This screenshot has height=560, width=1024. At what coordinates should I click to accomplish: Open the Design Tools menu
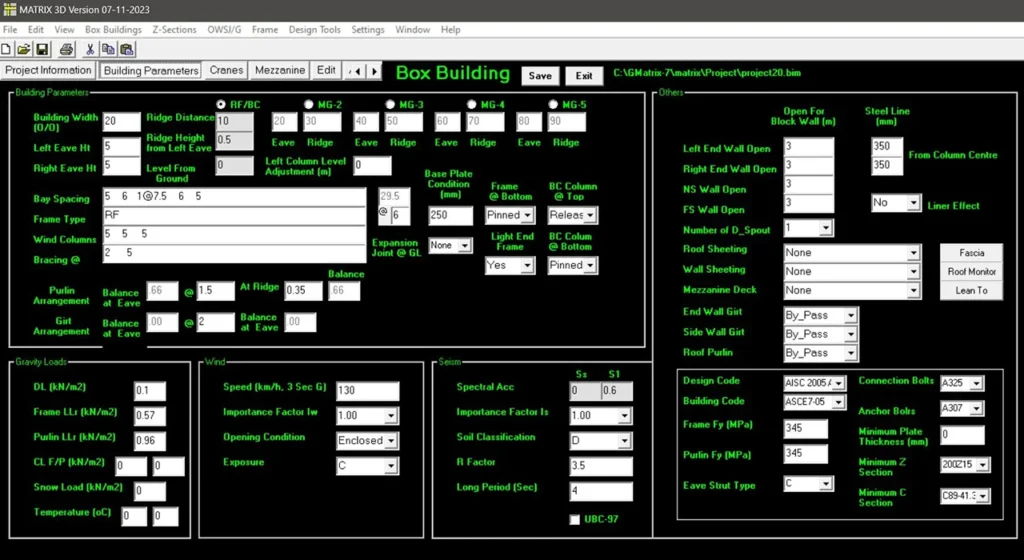click(x=315, y=30)
